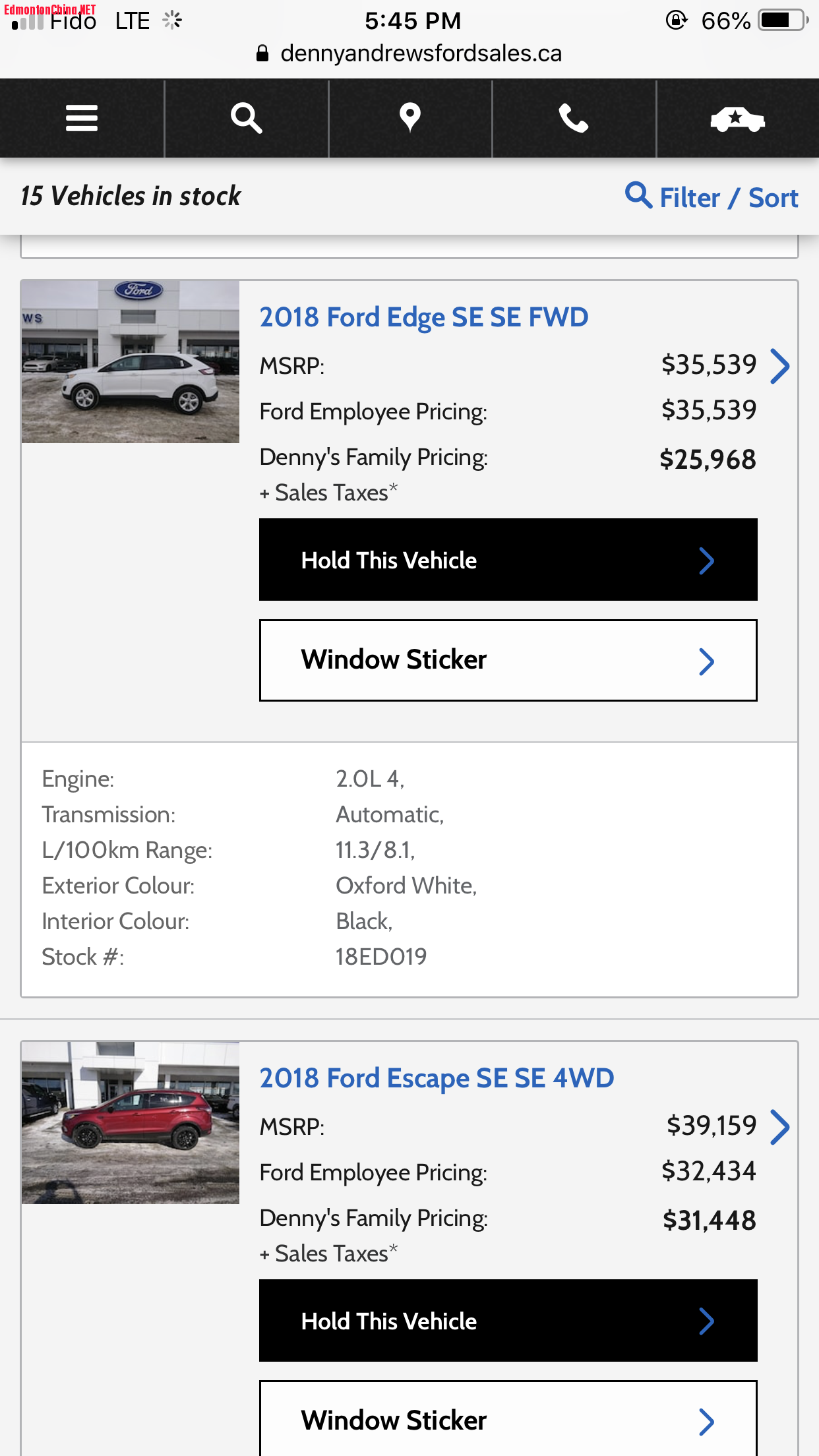This screenshot has width=819, height=1456.
Task: Expand the Ford Edge price details chevron
Action: (x=779, y=366)
